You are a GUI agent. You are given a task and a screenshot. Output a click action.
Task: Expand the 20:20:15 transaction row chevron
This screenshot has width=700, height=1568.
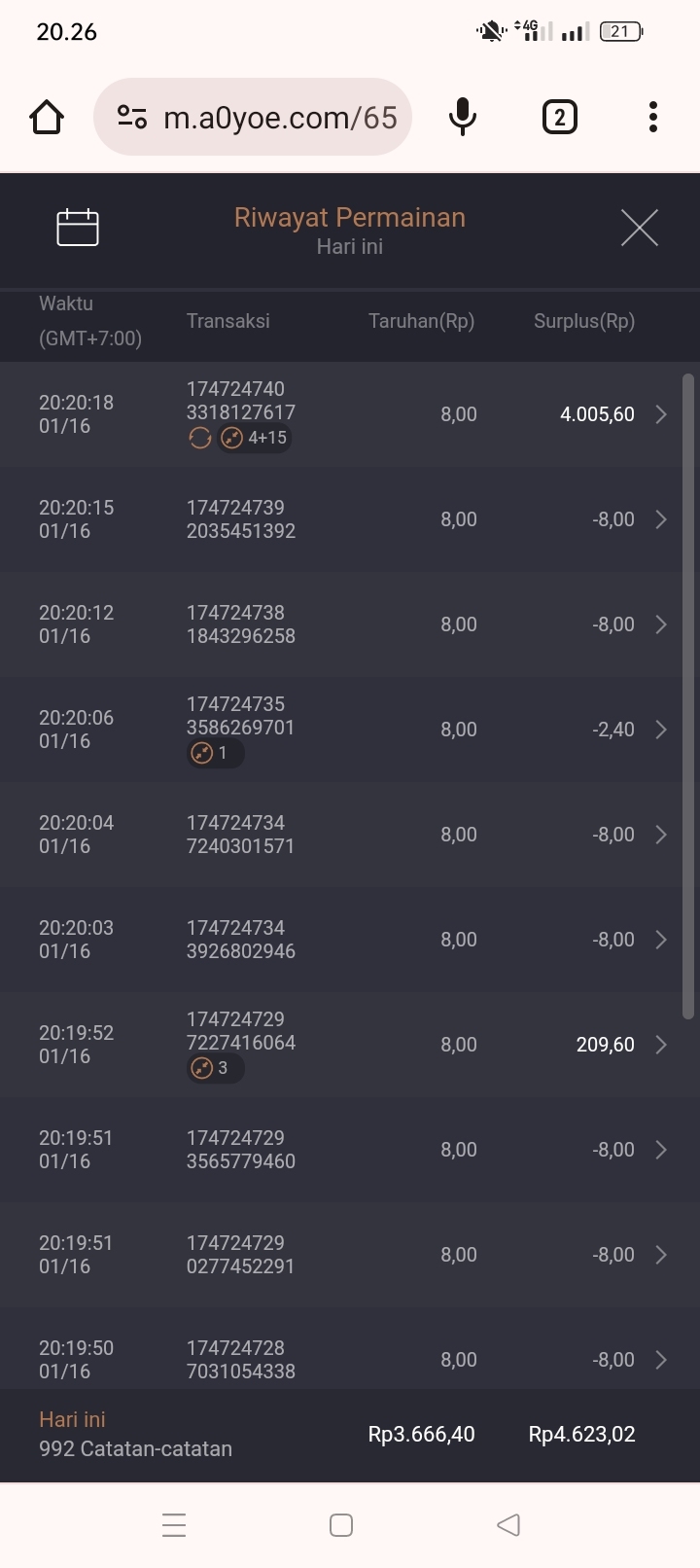[x=661, y=519]
